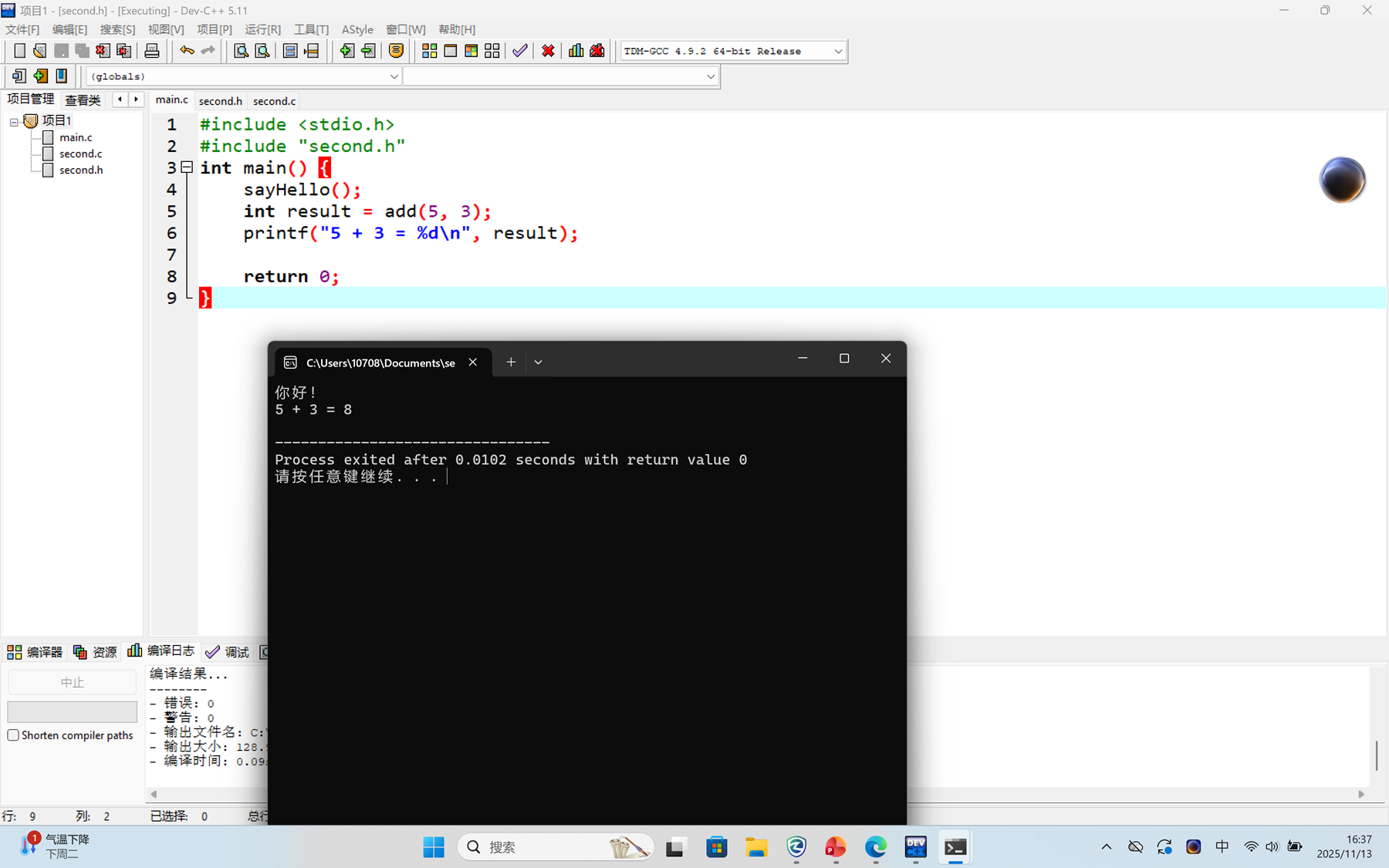Screen dimensions: 1389x868
Task: Select main.c in the project tree
Action: tap(76, 137)
